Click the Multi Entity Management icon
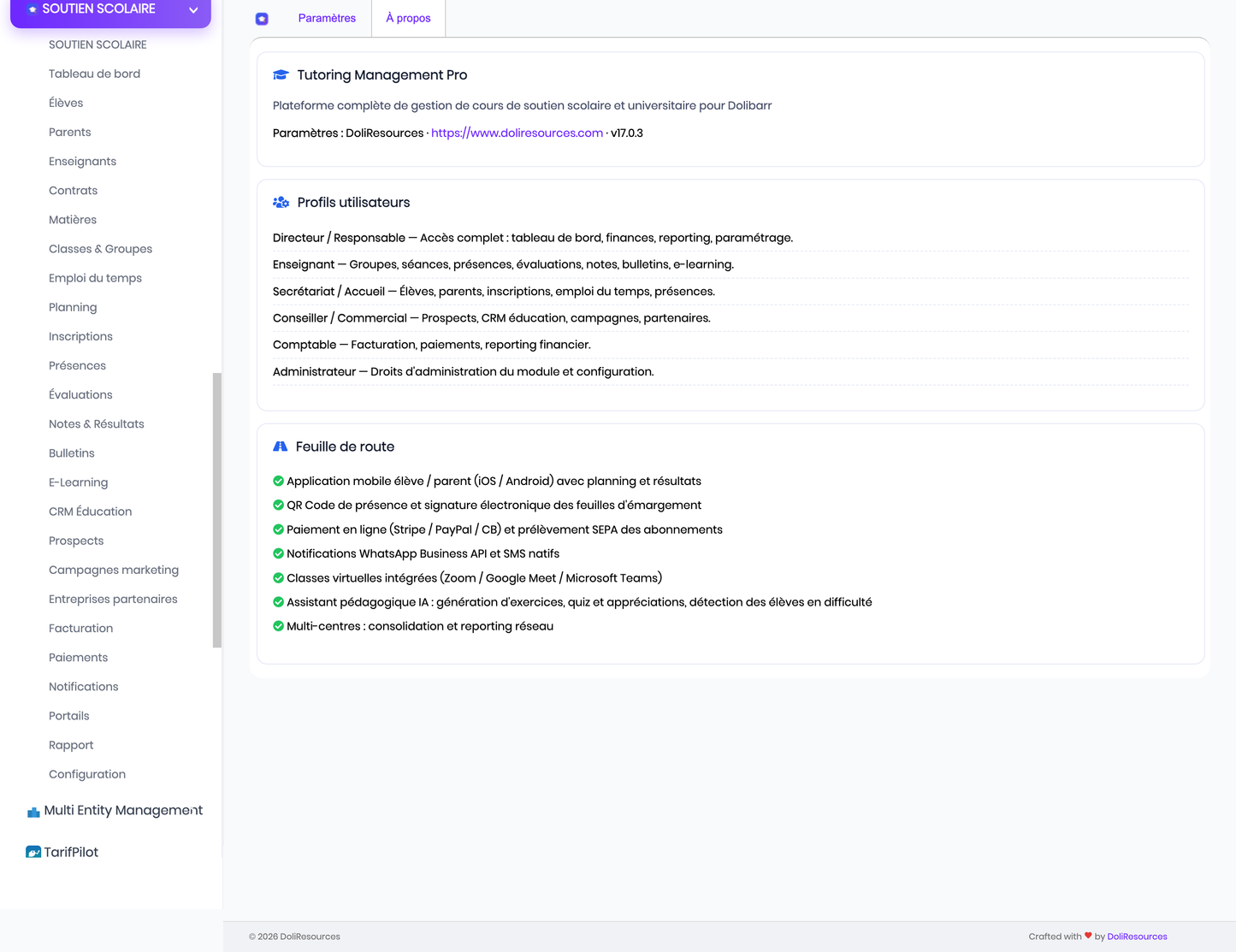The width and height of the screenshot is (1236, 952). coord(33,812)
